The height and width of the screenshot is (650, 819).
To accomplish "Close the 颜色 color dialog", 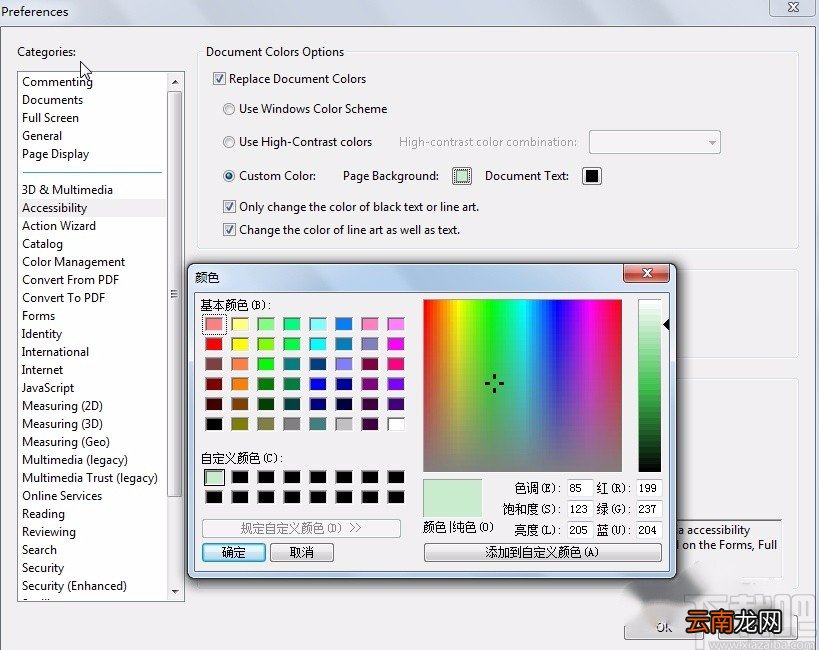I will point(647,273).
